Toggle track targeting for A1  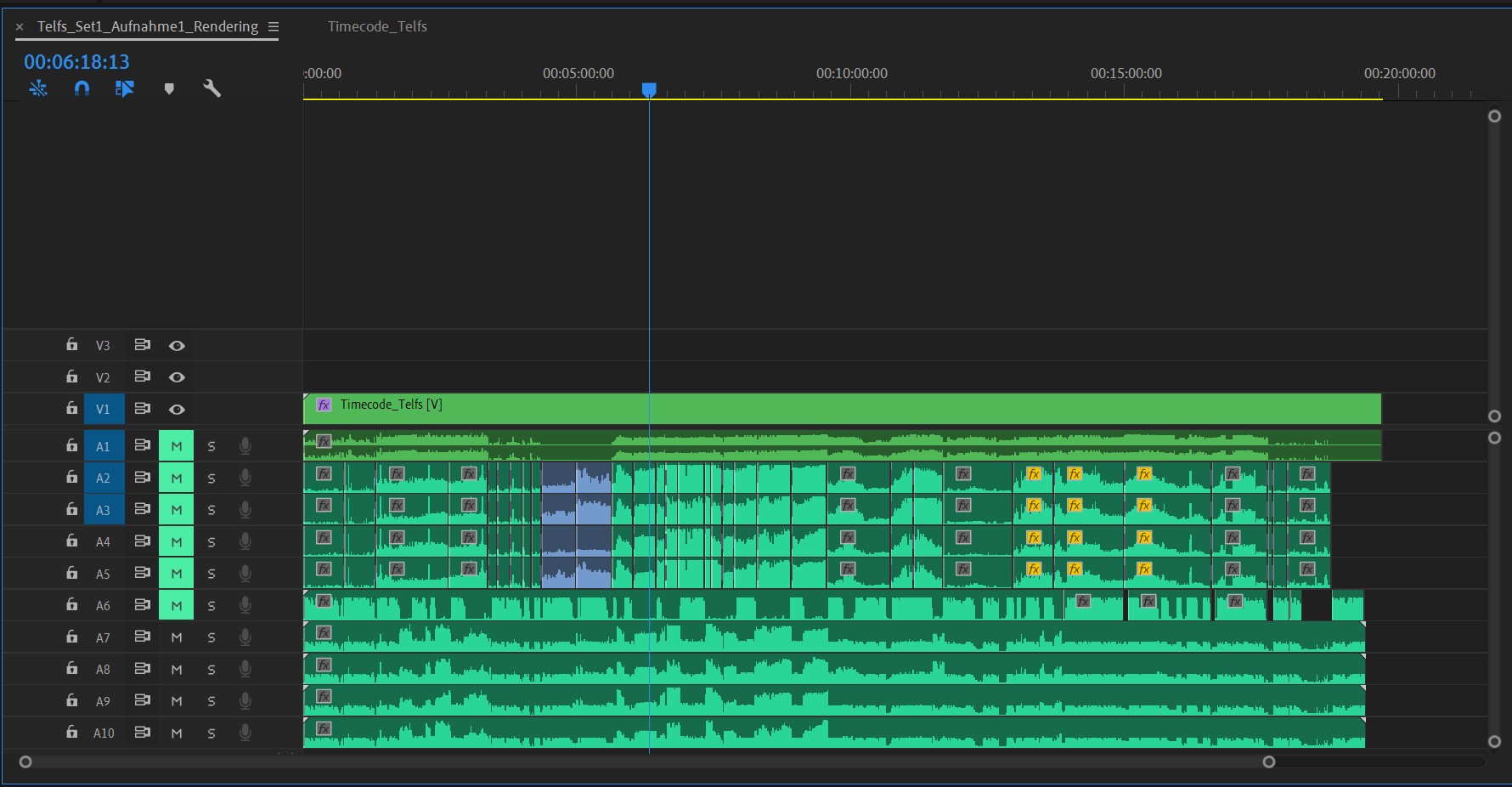[104, 446]
